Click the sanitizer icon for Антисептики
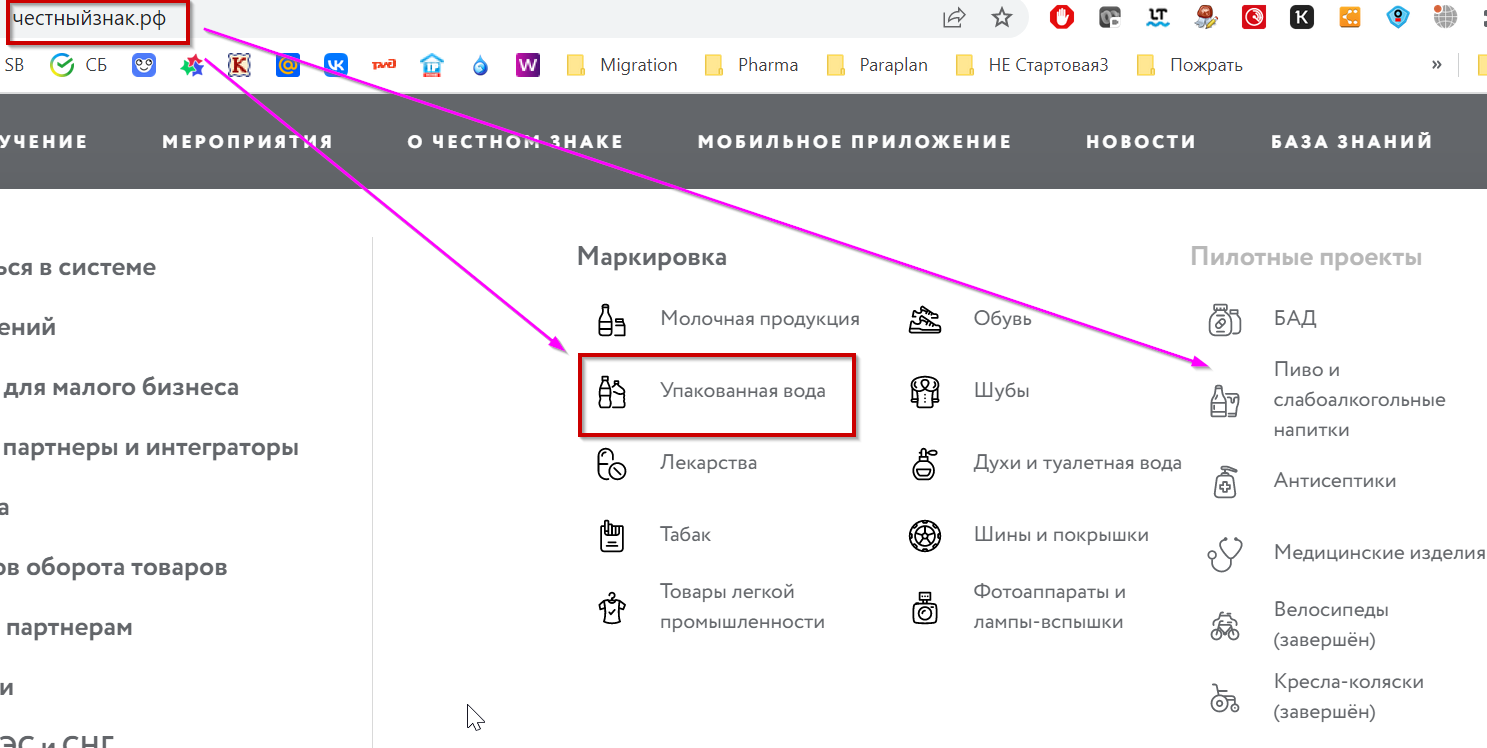Screen dimensions: 1487x748 point(1225,482)
